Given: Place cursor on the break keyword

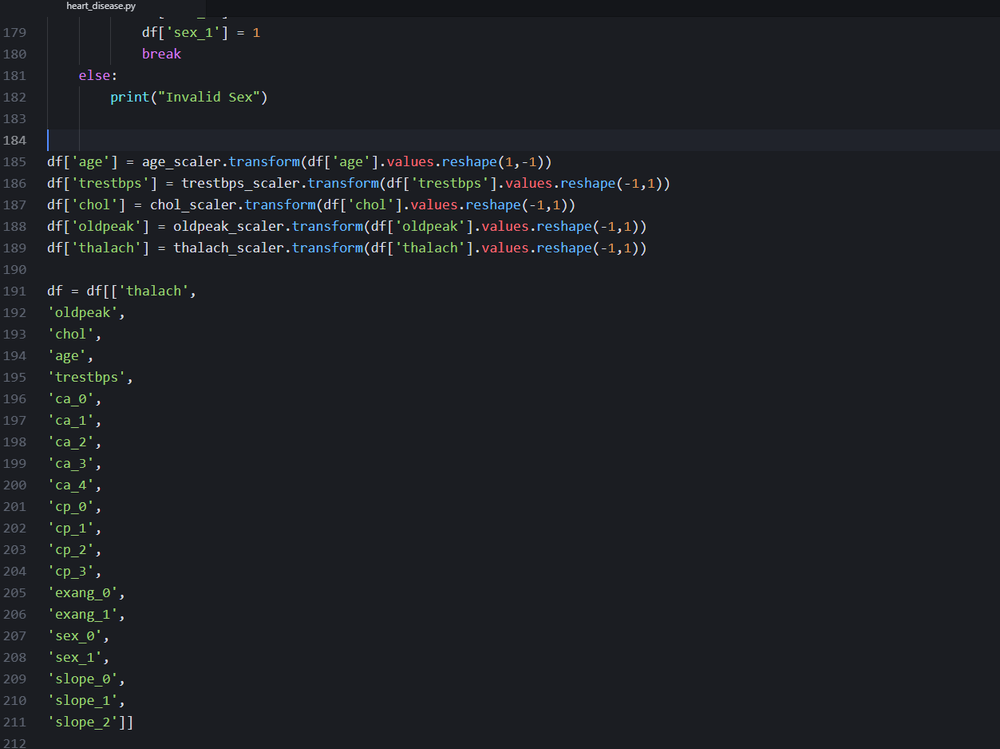Looking at the screenshot, I should coord(161,54).
